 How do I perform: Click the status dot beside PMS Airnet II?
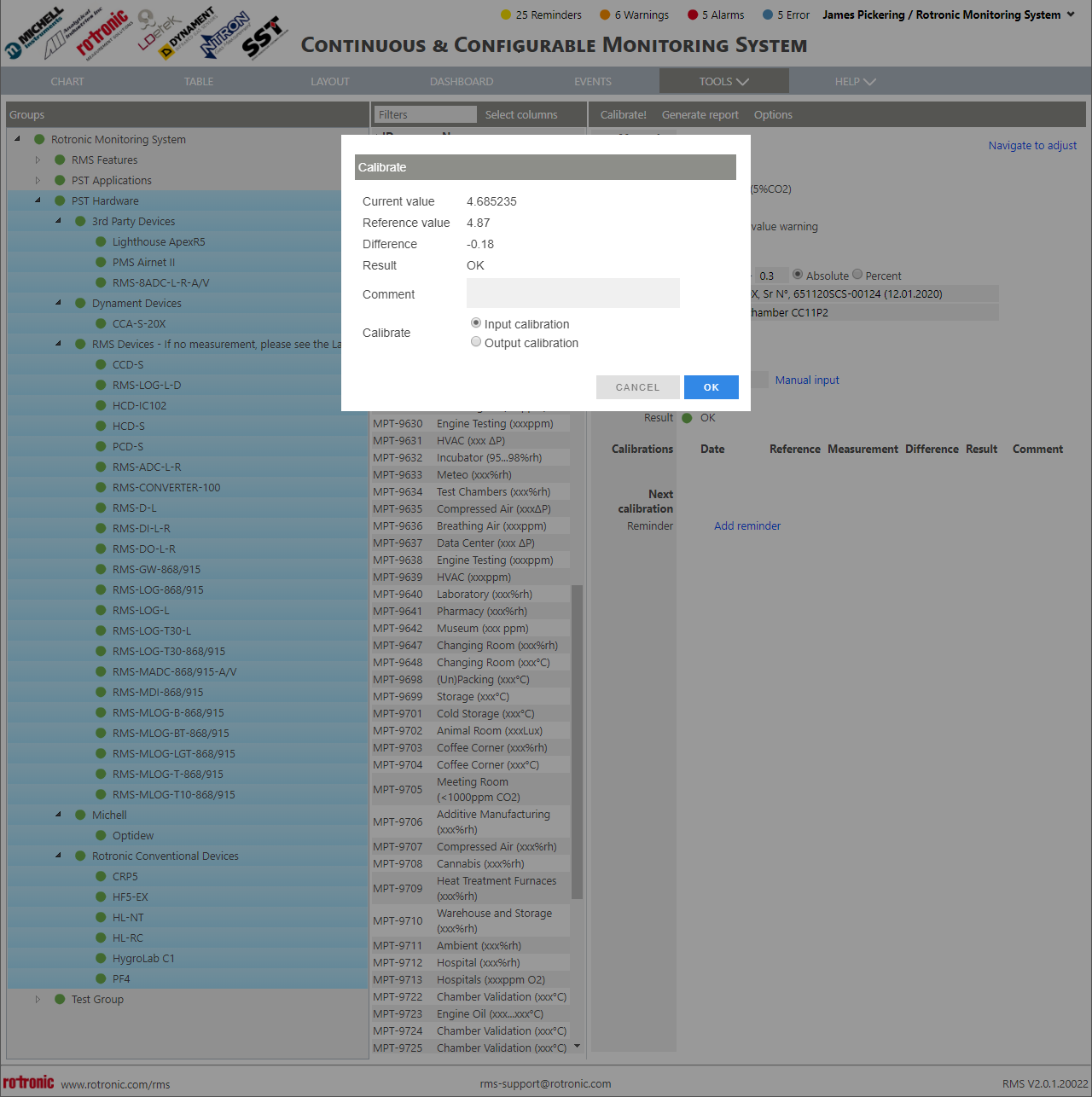(101, 262)
